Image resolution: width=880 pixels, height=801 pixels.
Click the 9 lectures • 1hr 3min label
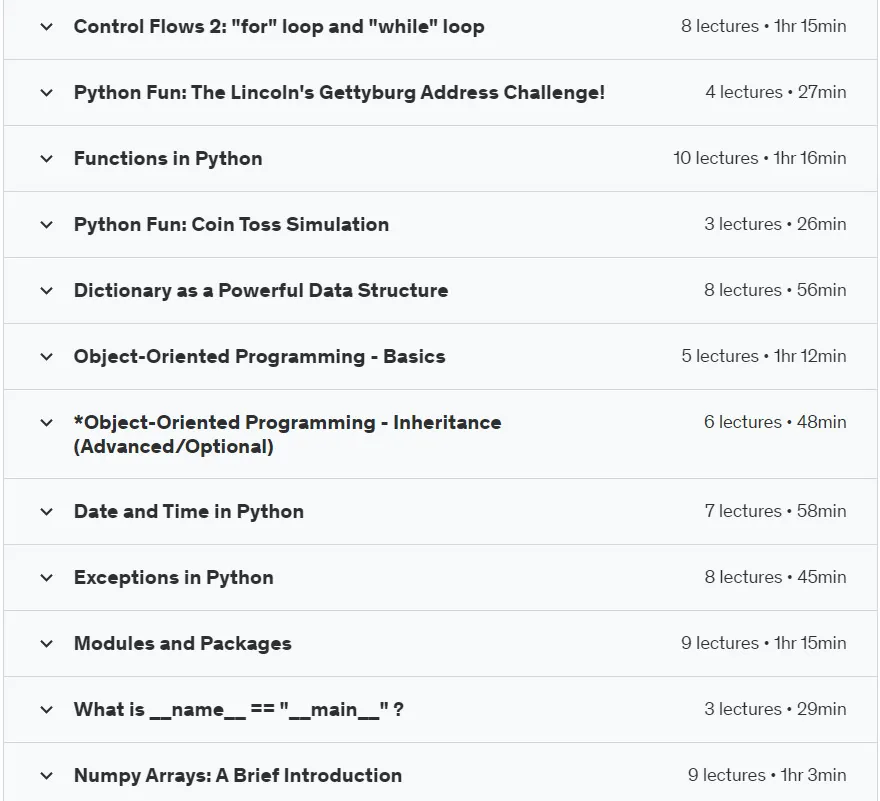[x=767, y=775]
